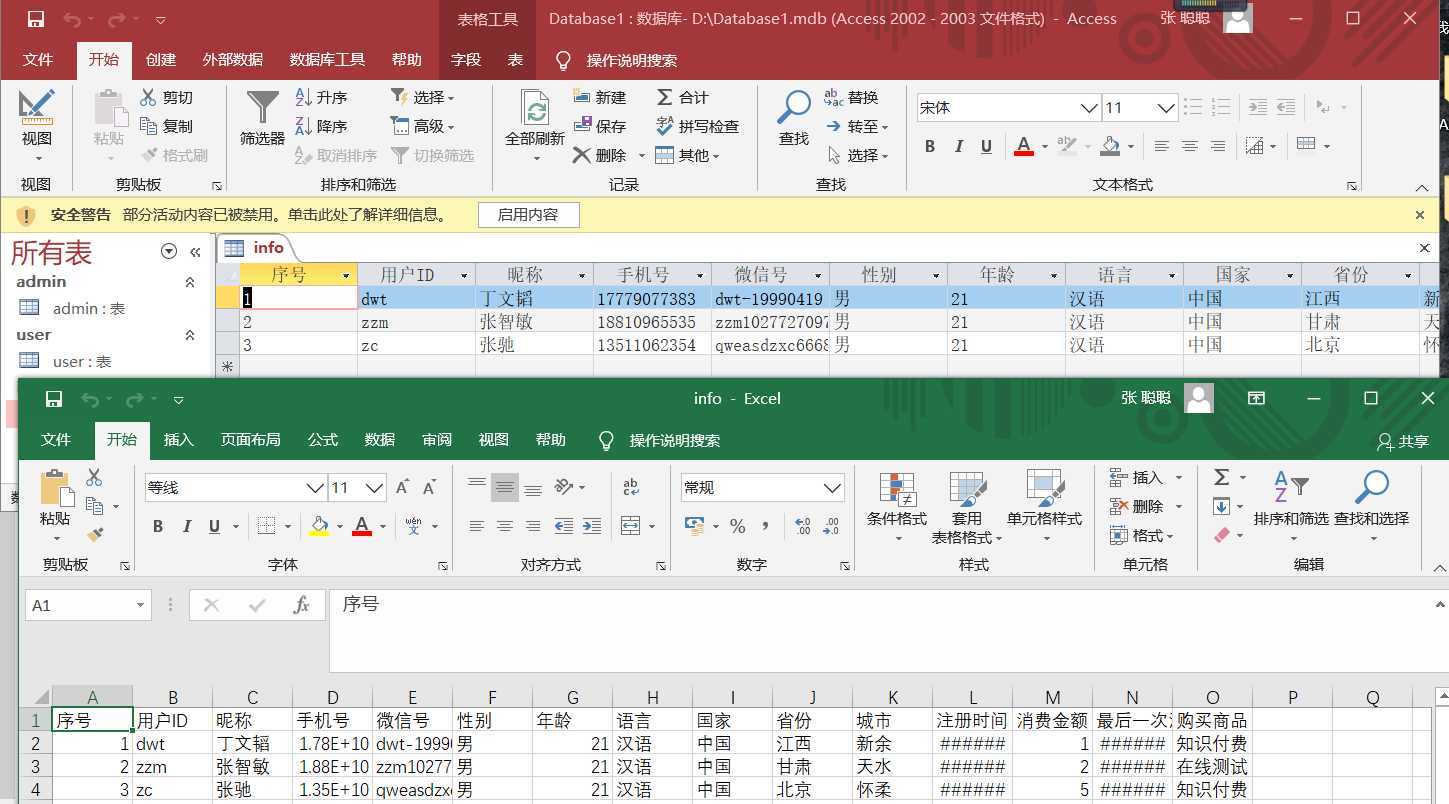Toggle Excel Wrap Text button
Image resolution: width=1449 pixels, height=804 pixels.
(x=631, y=487)
